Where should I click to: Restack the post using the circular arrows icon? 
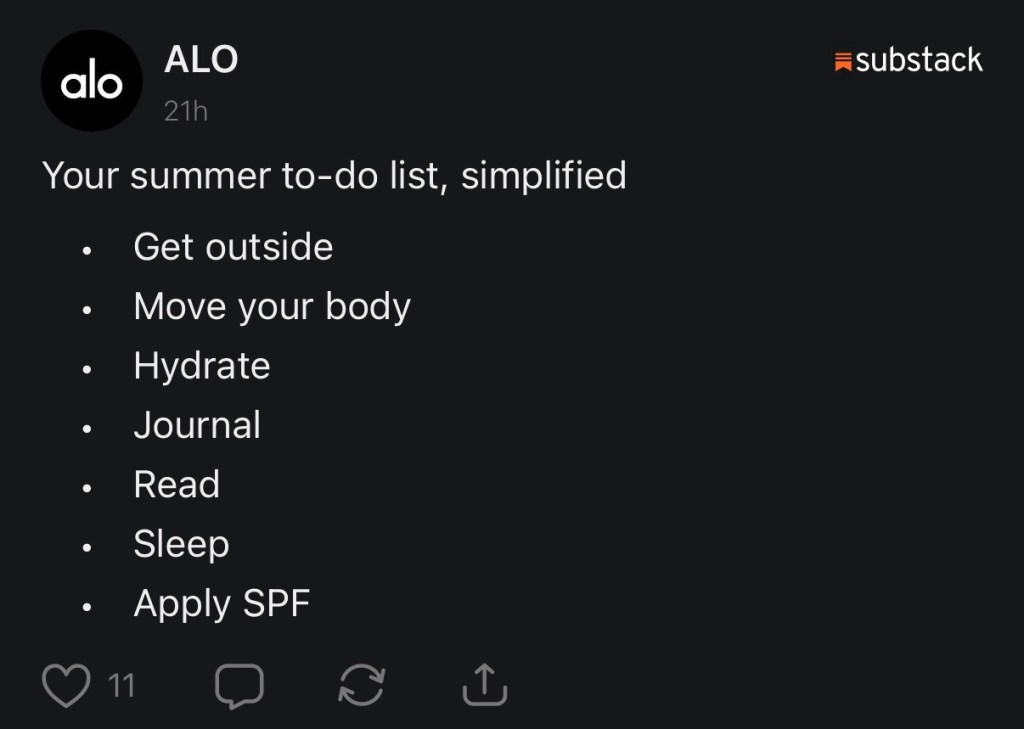pyautogui.click(x=362, y=685)
